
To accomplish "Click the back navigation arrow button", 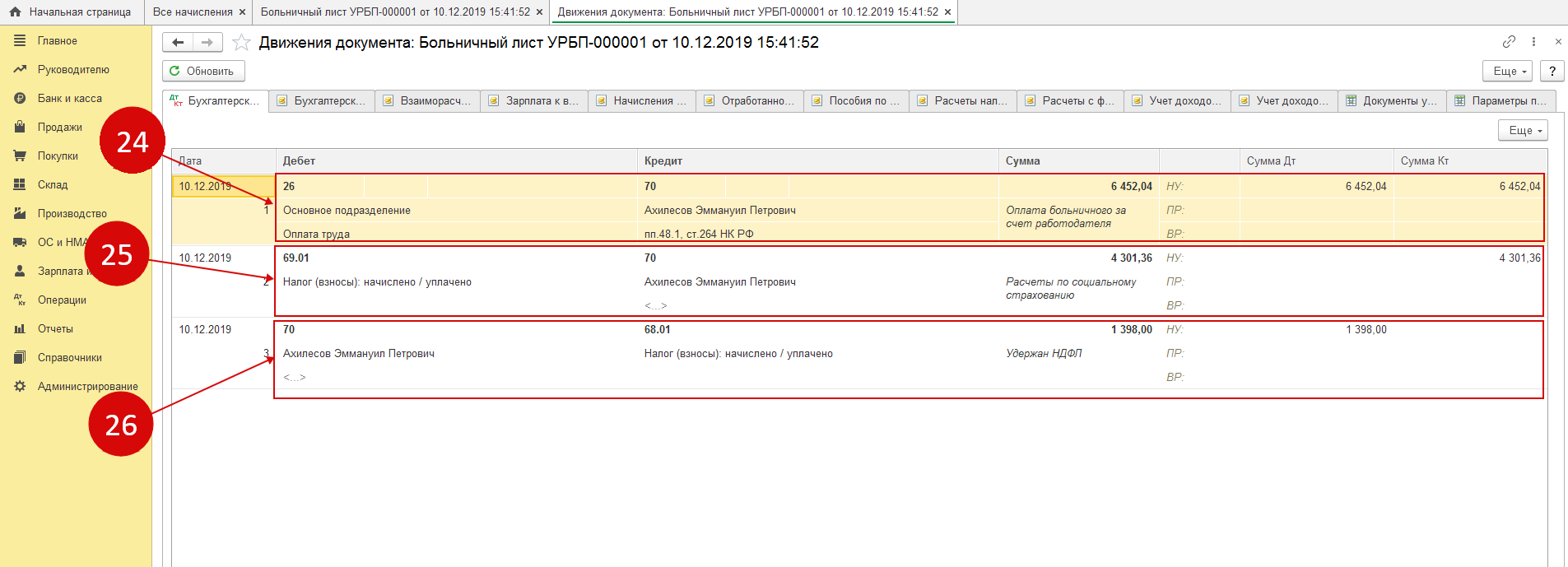I will pos(178,42).
